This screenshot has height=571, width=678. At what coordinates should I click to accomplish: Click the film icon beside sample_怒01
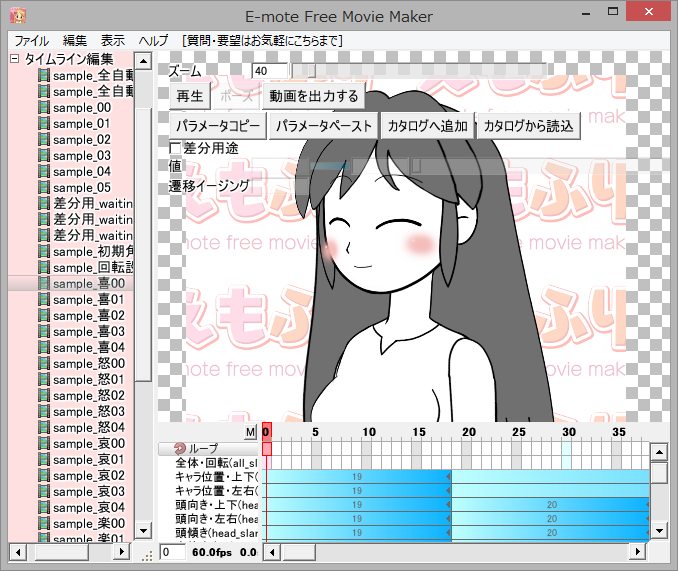pyautogui.click(x=44, y=380)
